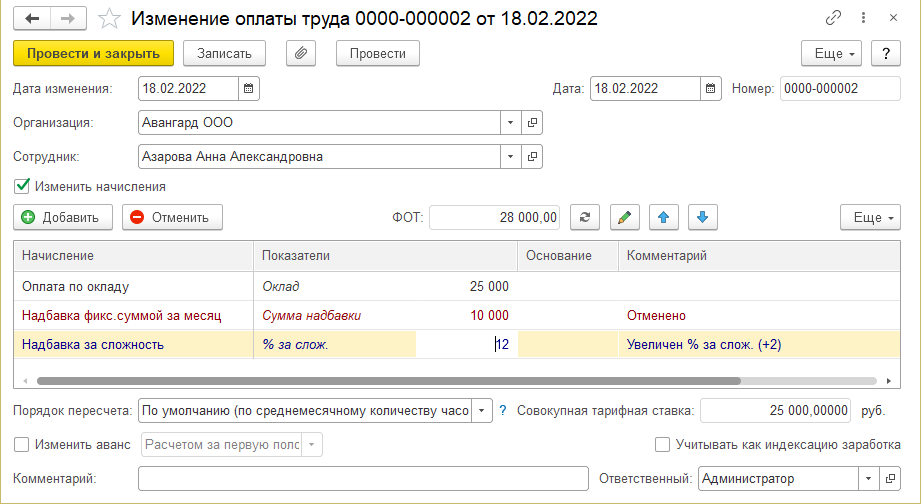Click the link icon in header

[833, 18]
